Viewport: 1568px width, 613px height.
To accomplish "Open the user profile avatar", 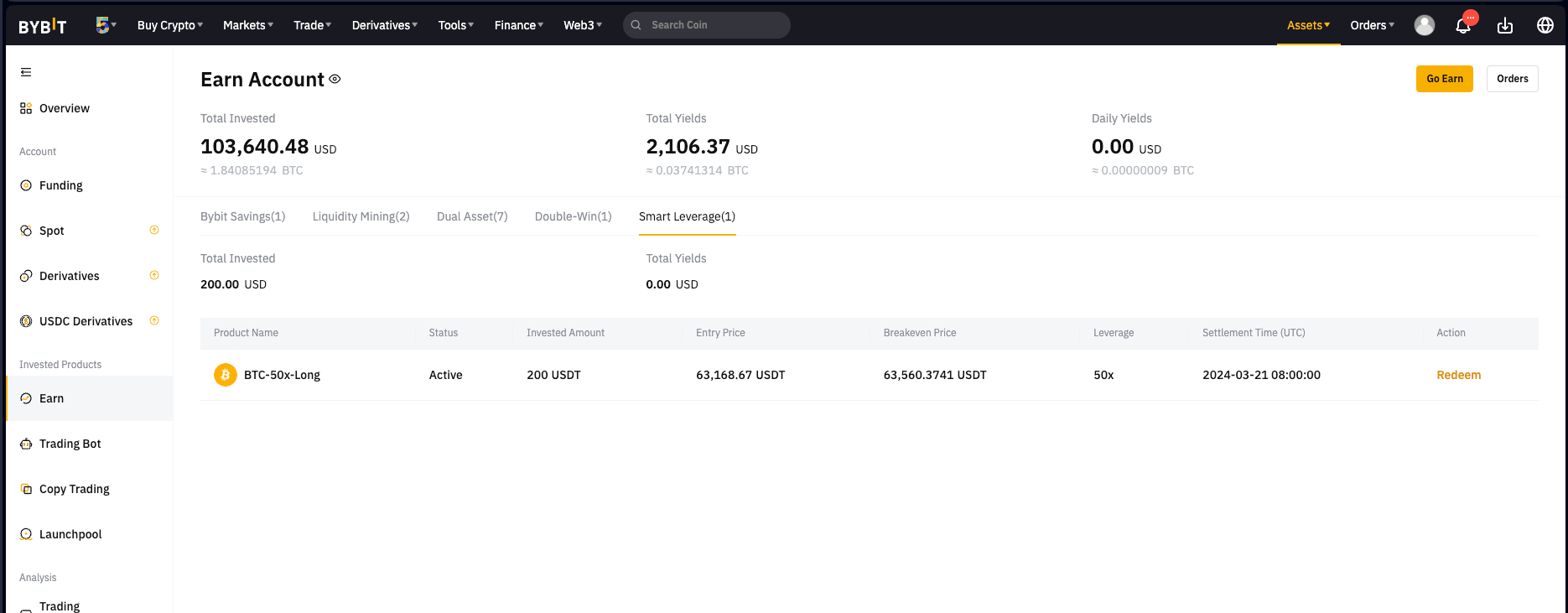I will point(1424,25).
